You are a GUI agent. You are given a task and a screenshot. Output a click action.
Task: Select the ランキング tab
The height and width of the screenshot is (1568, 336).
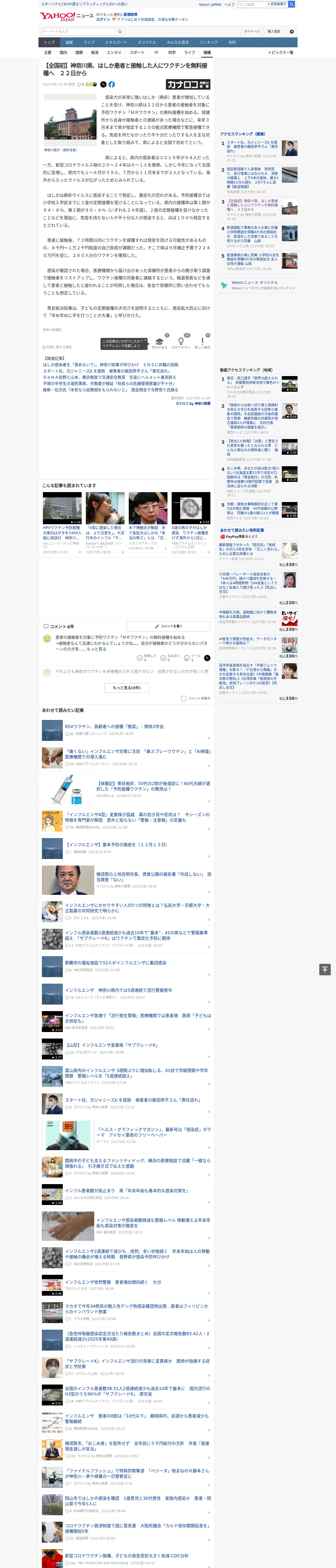pos(209,43)
